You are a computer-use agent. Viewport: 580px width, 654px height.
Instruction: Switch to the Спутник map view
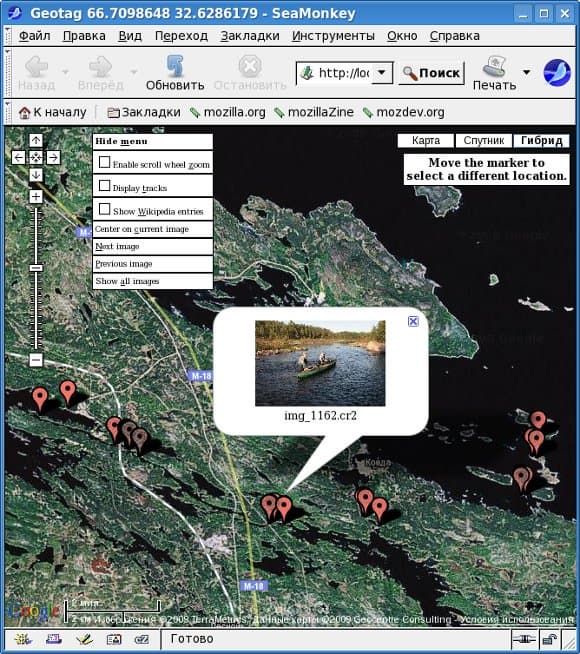(484, 141)
